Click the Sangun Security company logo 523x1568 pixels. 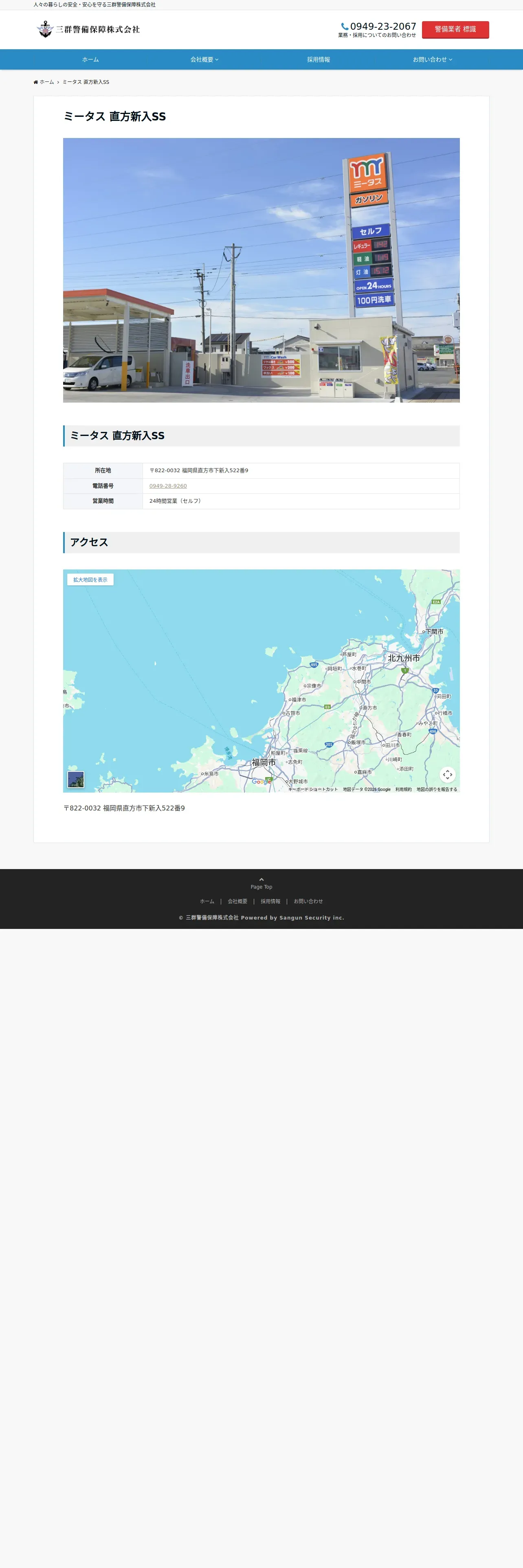tap(88, 29)
